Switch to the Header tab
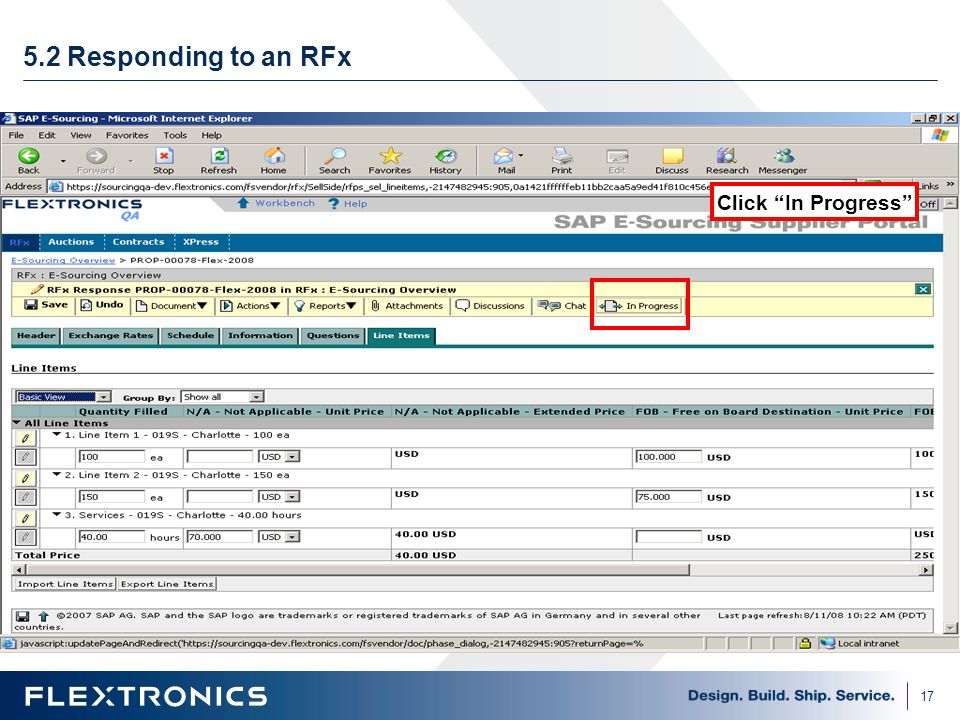This screenshot has width=960, height=720. [36, 336]
